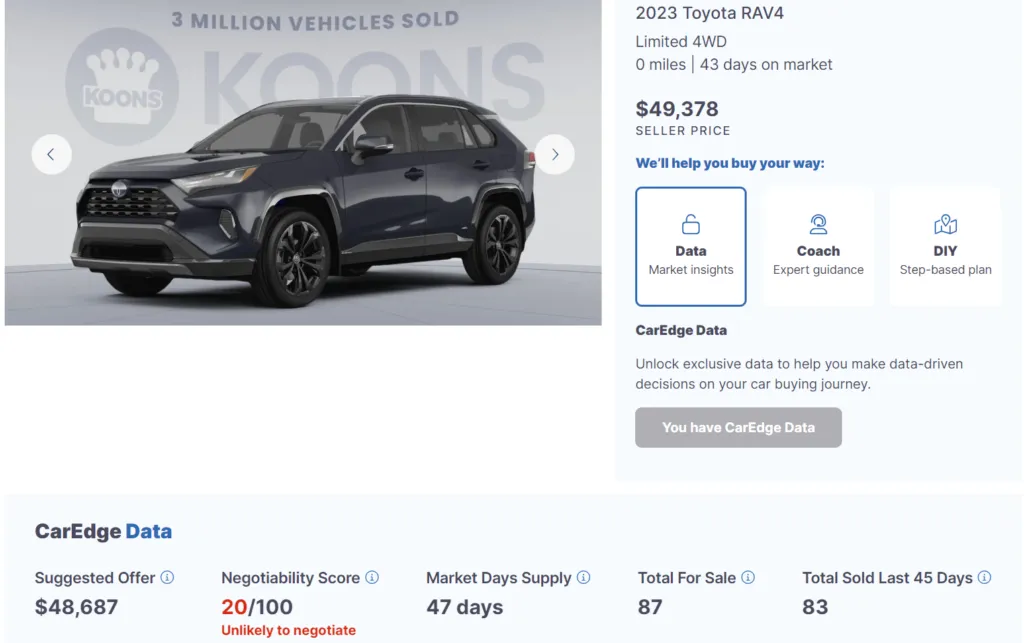
Task: Open the Total For Sale info tooltip
Action: [746, 578]
